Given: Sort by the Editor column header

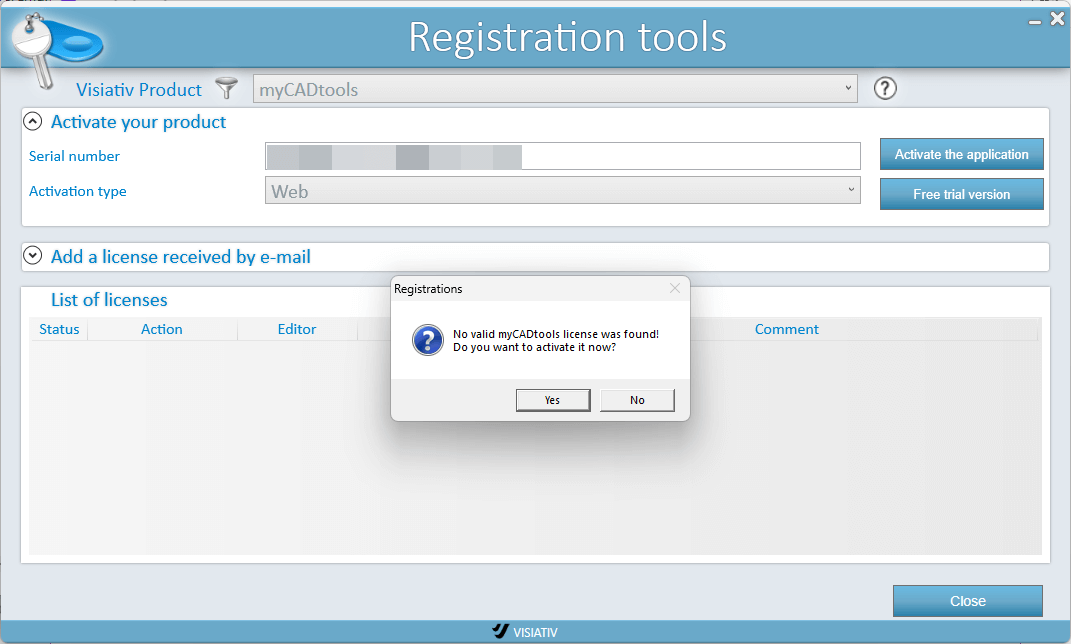Looking at the screenshot, I should point(297,329).
